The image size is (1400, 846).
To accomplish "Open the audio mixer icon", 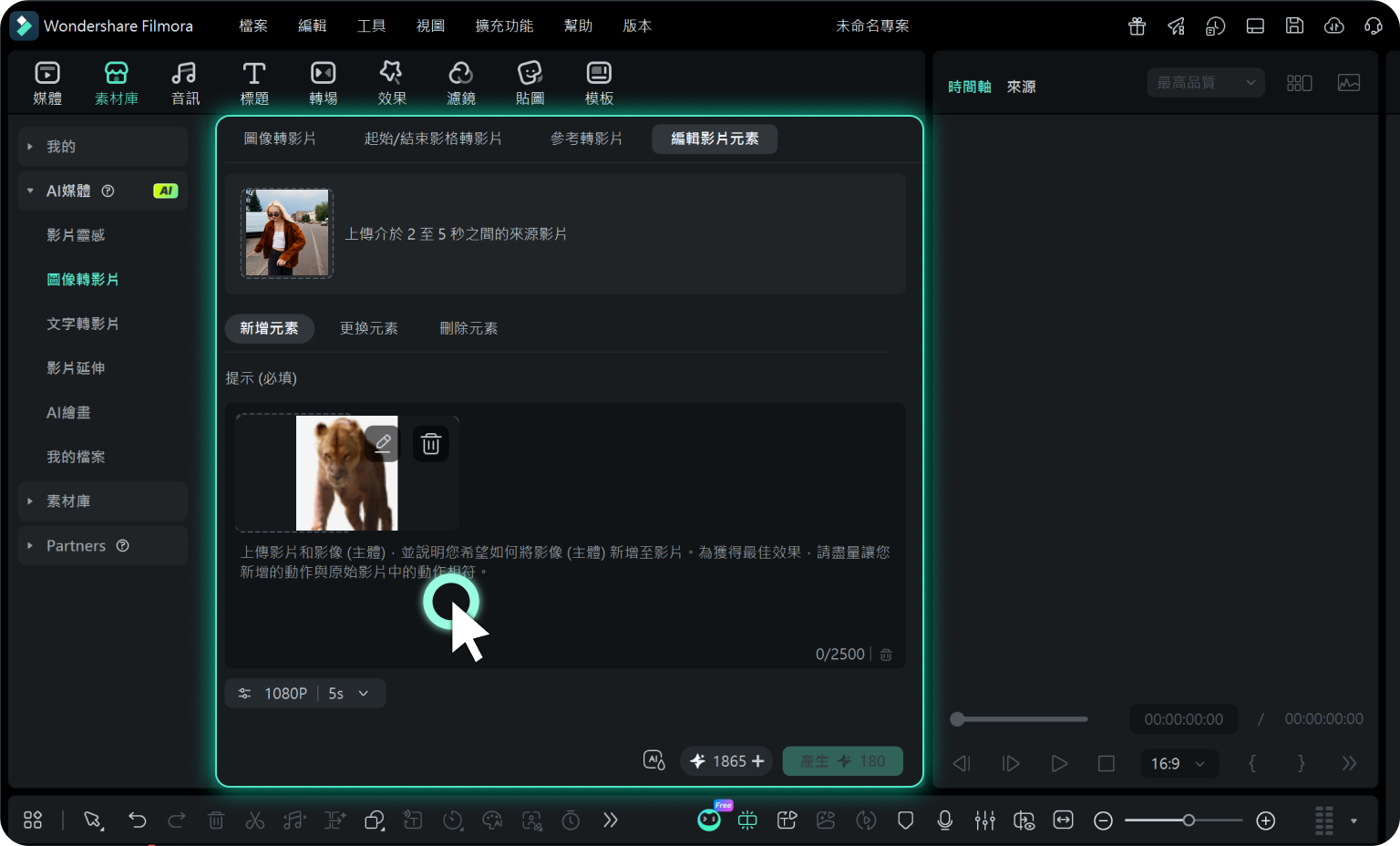I will click(x=984, y=820).
